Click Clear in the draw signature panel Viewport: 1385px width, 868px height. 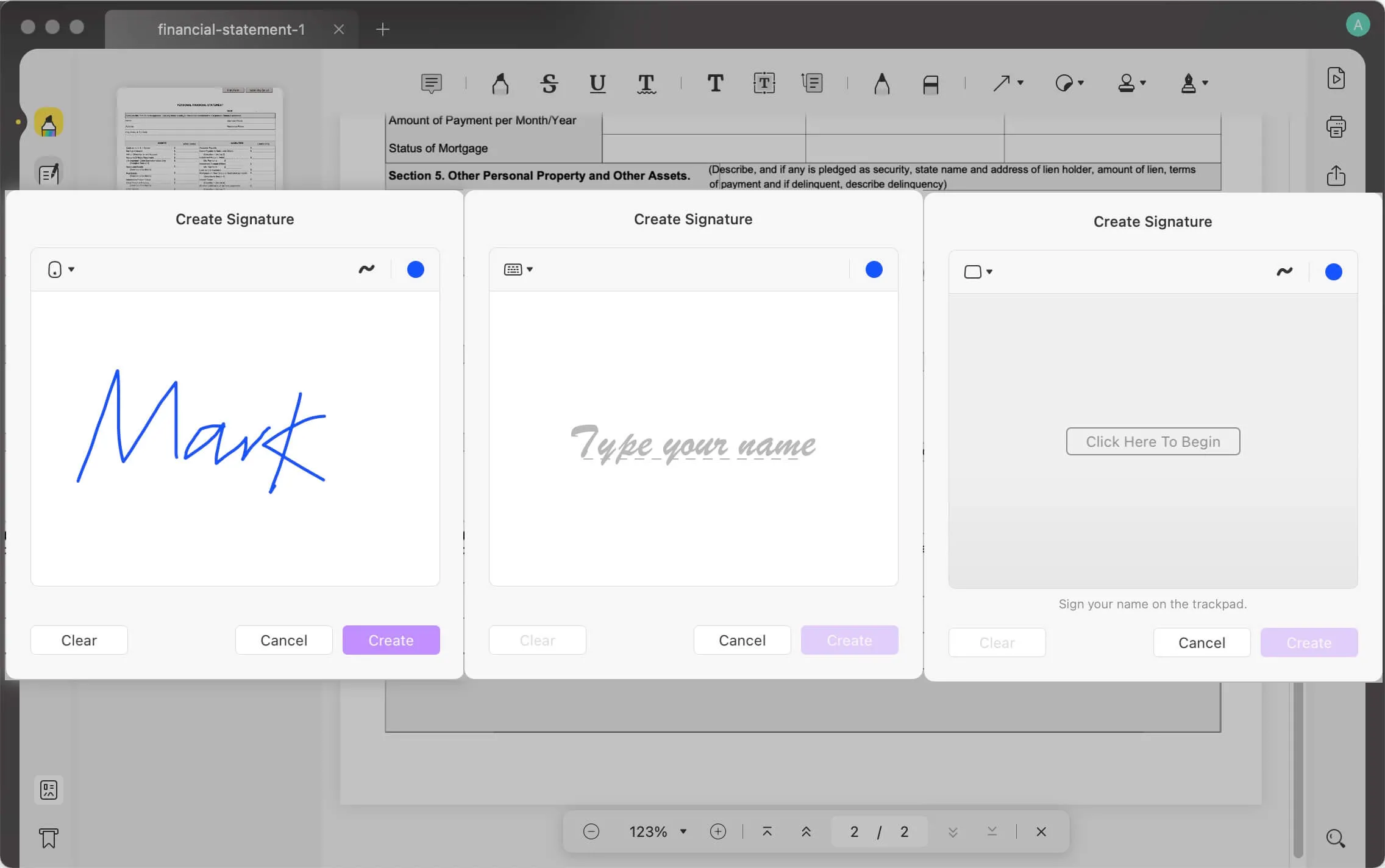[78, 640]
